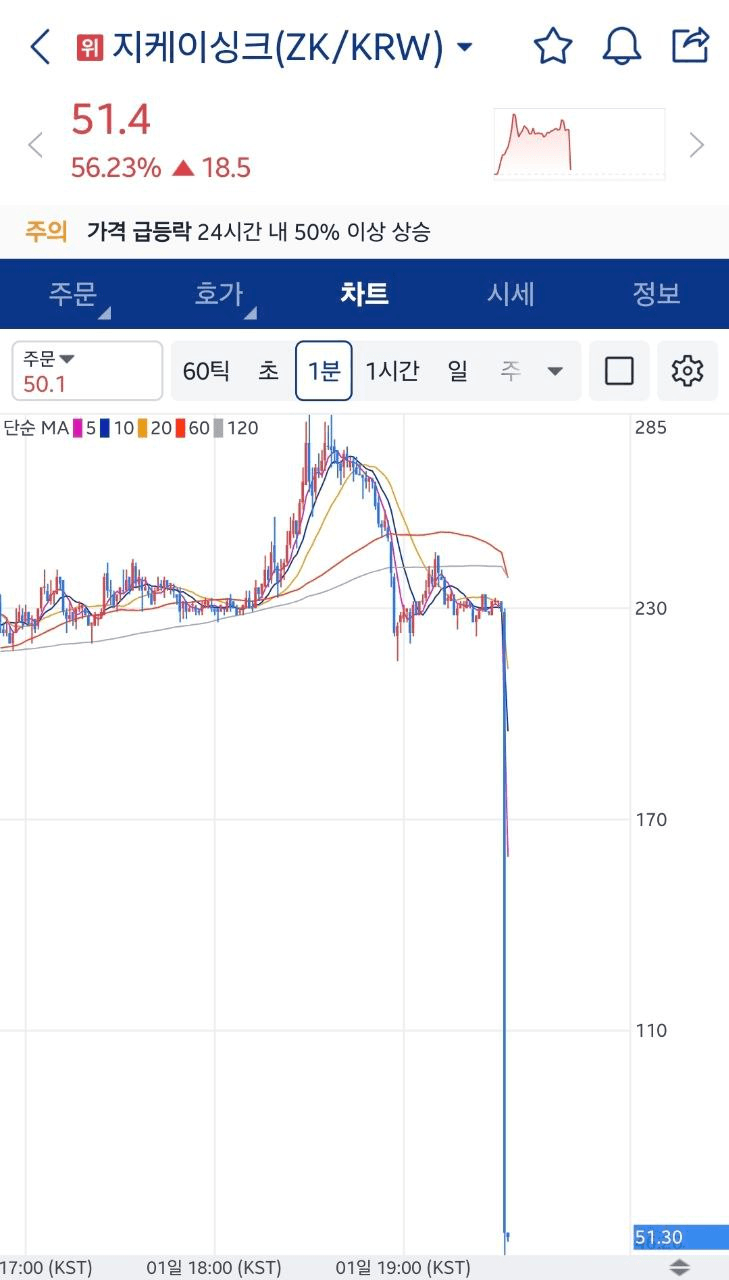Add ZK/KRW to favorites with star
The image size is (729, 1280).
[552, 46]
